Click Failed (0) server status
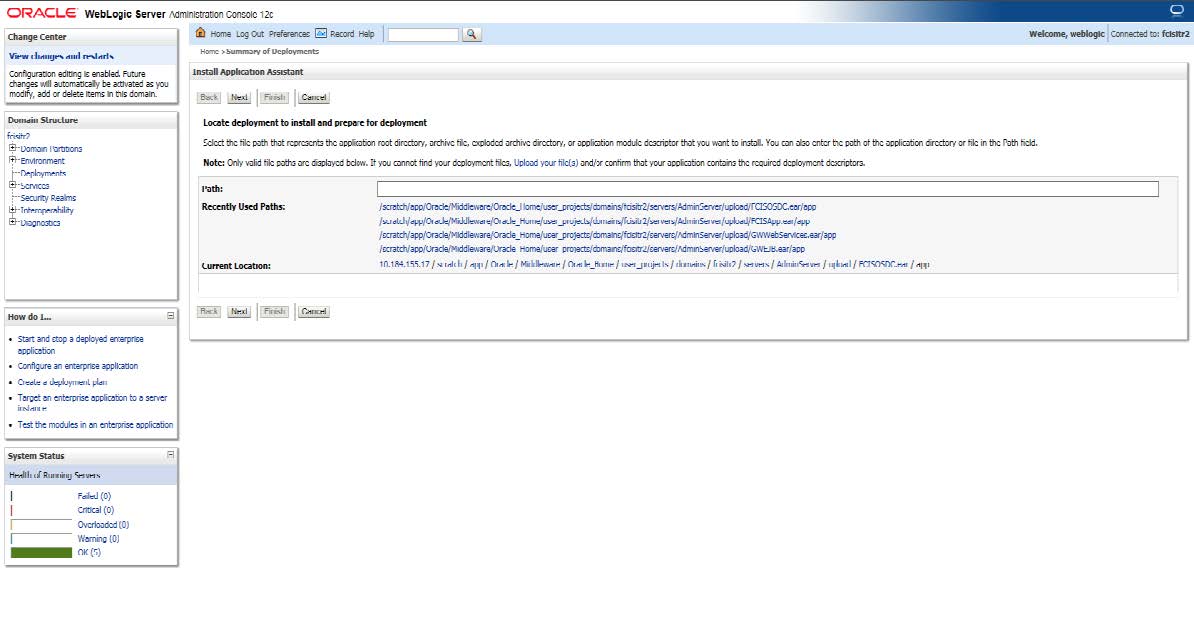This screenshot has width=1194, height=627. click(94, 496)
